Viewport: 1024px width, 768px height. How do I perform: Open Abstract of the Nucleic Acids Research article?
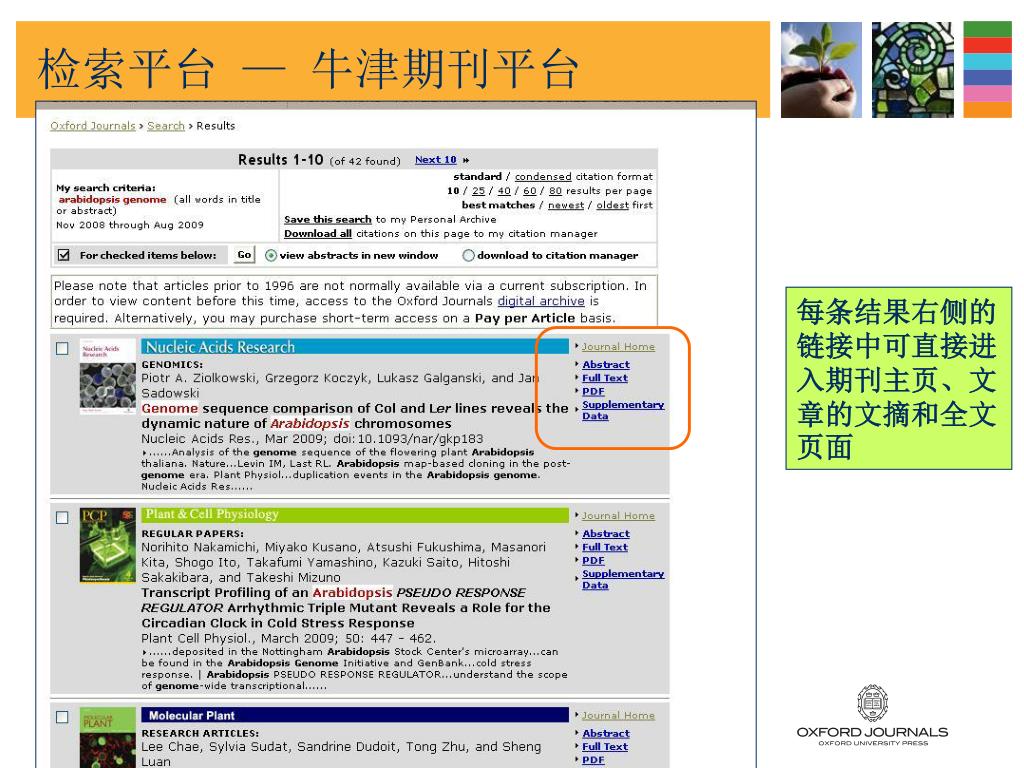pyautogui.click(x=606, y=364)
